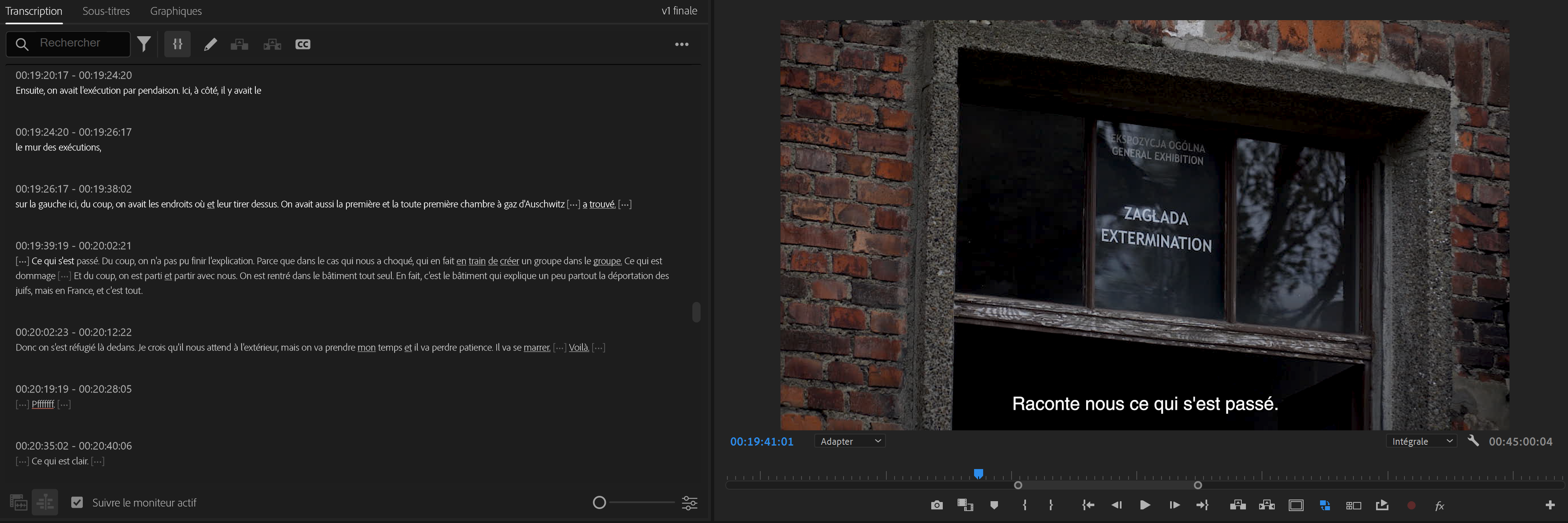Click the Export Frame camera icon
1568x523 pixels.
[936, 505]
